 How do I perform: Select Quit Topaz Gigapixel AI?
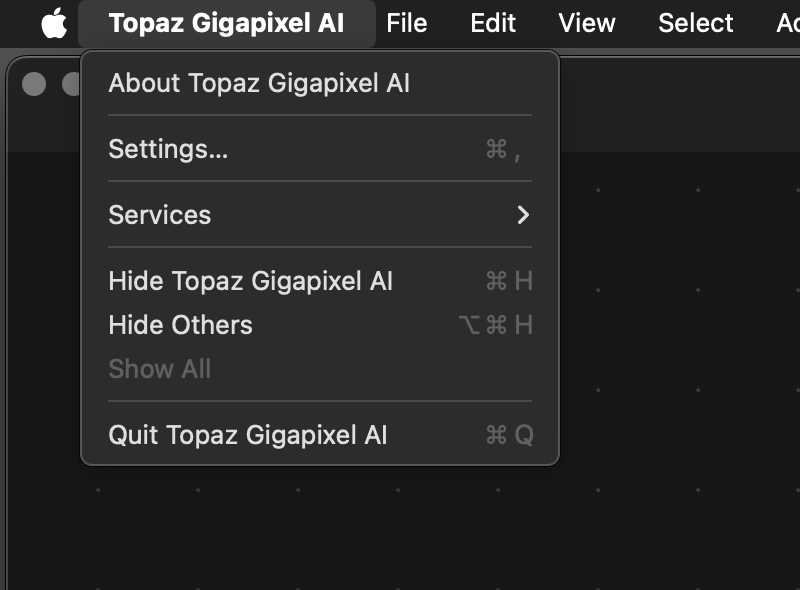point(247,435)
